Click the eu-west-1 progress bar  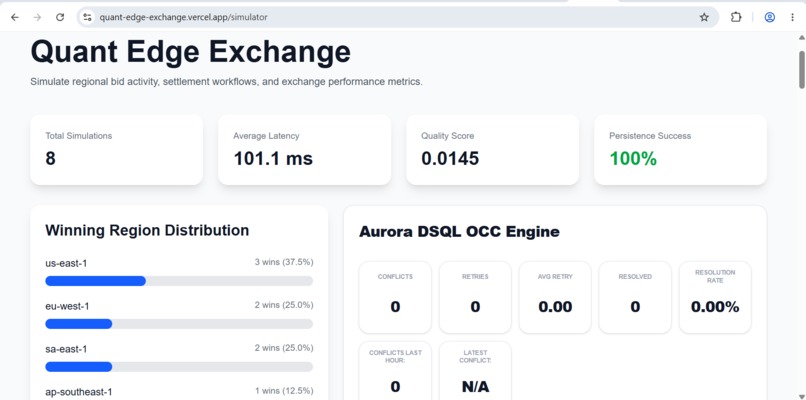(x=179, y=324)
